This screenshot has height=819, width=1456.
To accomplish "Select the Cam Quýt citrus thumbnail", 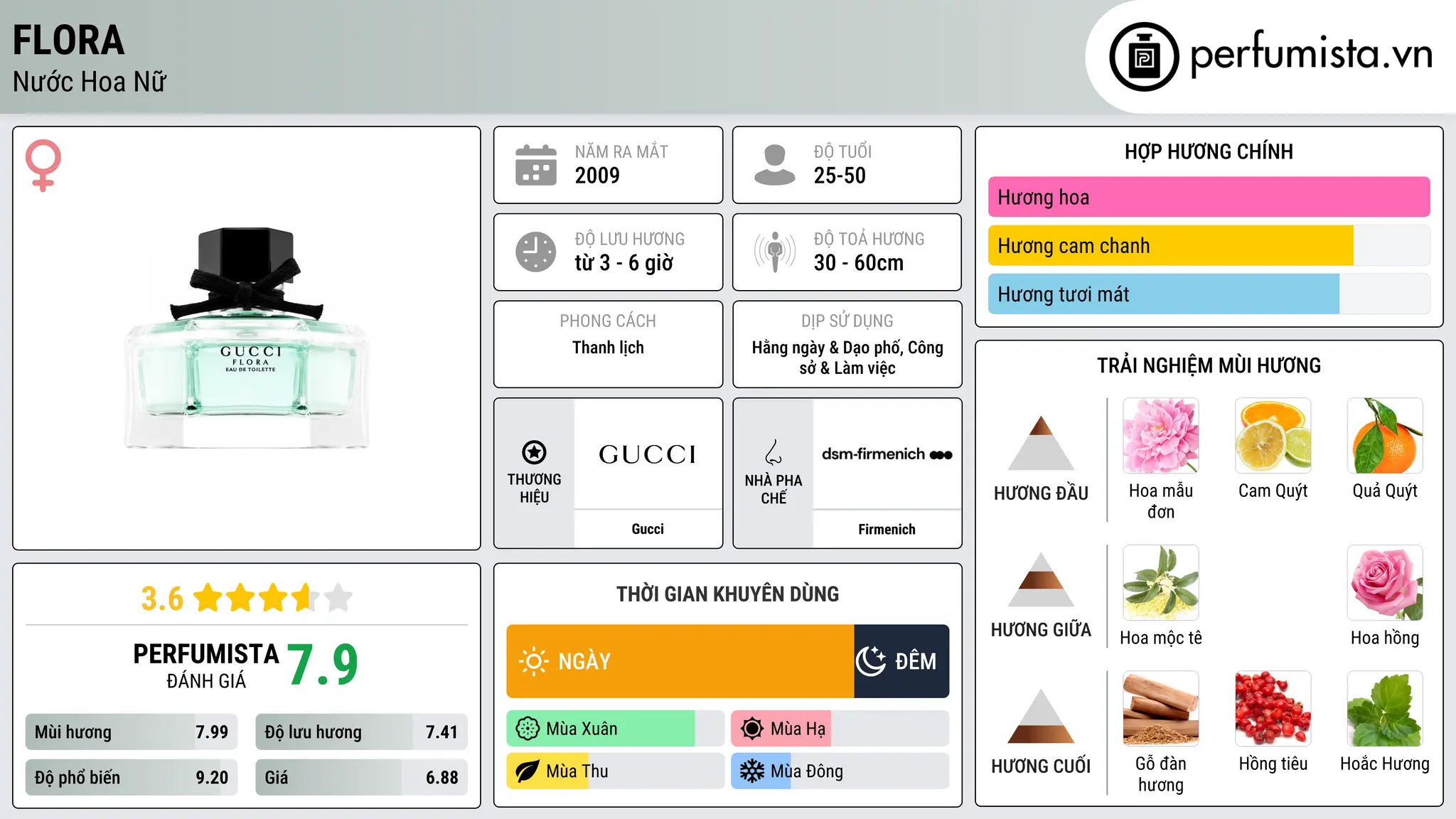I will point(1273,436).
